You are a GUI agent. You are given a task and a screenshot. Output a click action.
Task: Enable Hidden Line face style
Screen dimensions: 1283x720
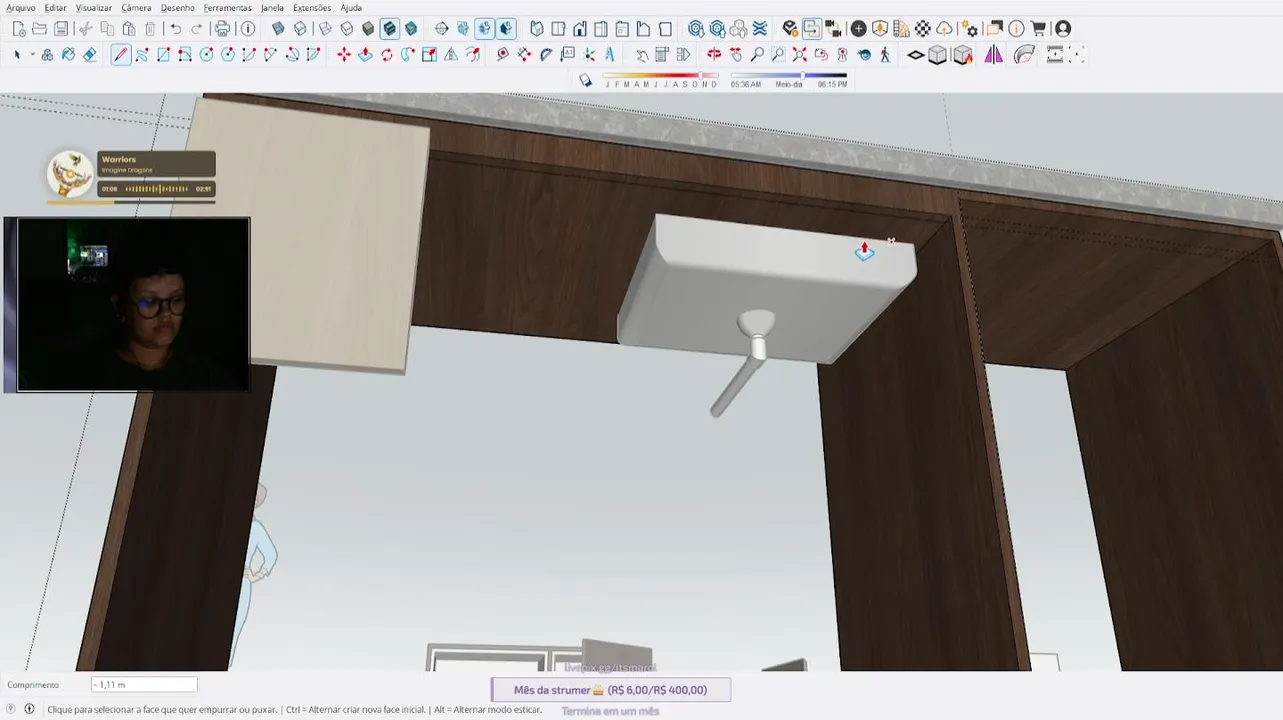[x=347, y=29]
